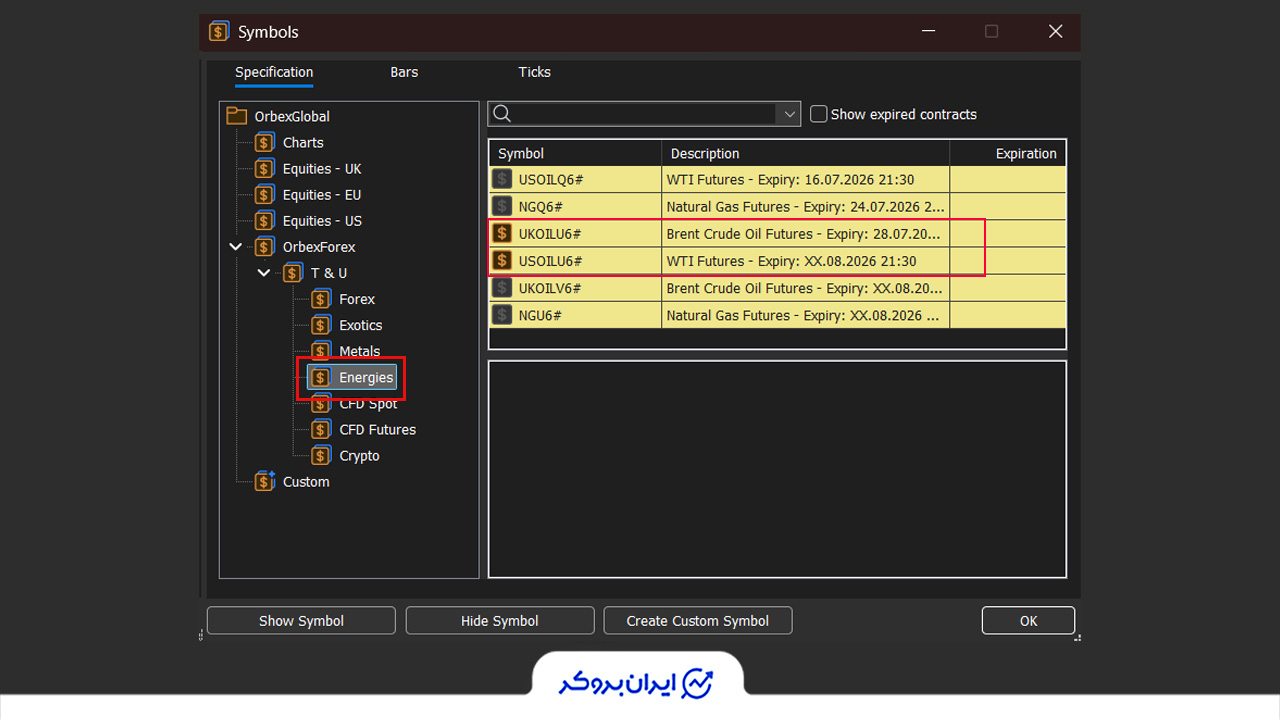
Task: Select the Metals tree item
Action: [360, 351]
